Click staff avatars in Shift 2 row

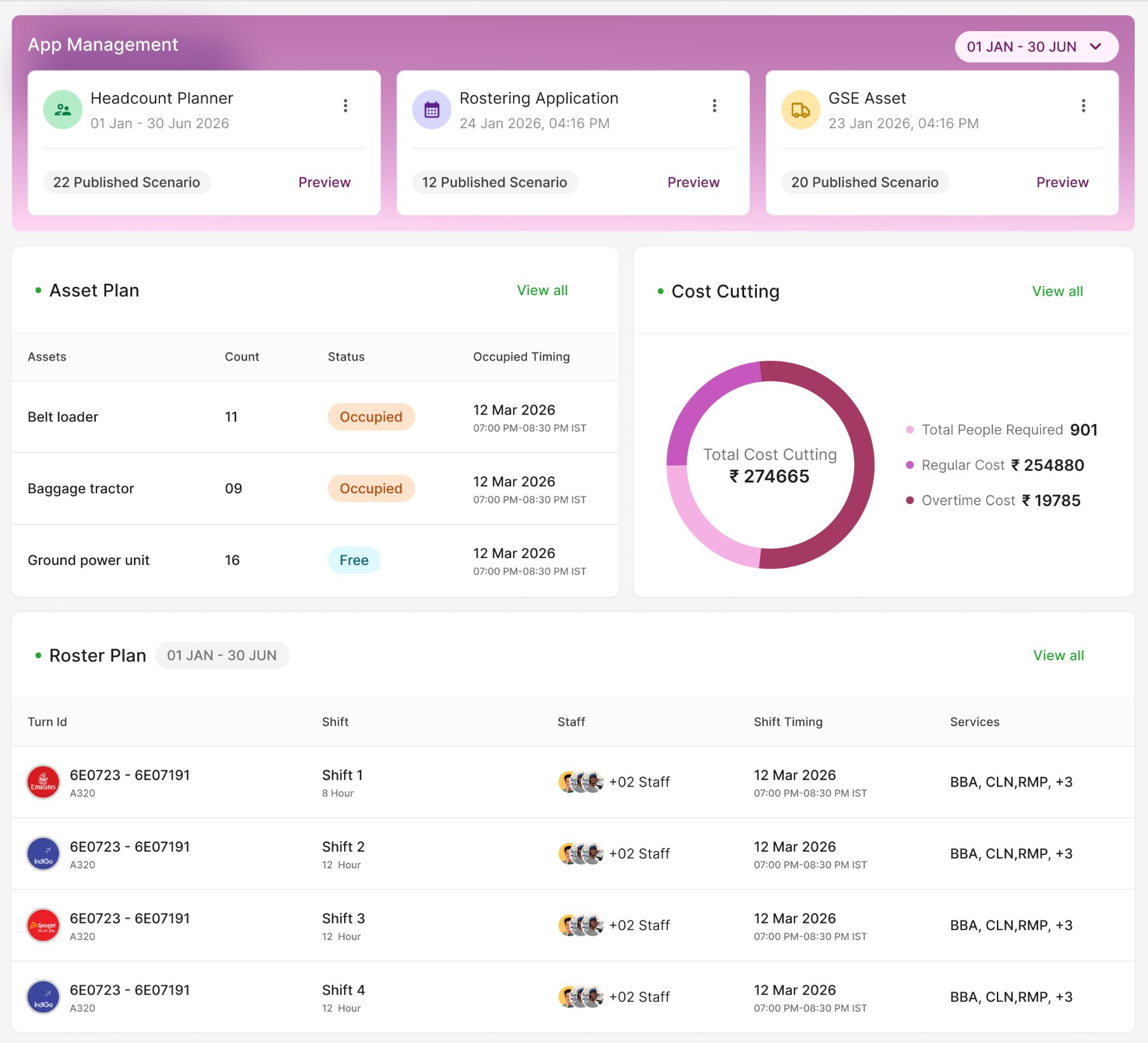(581, 854)
